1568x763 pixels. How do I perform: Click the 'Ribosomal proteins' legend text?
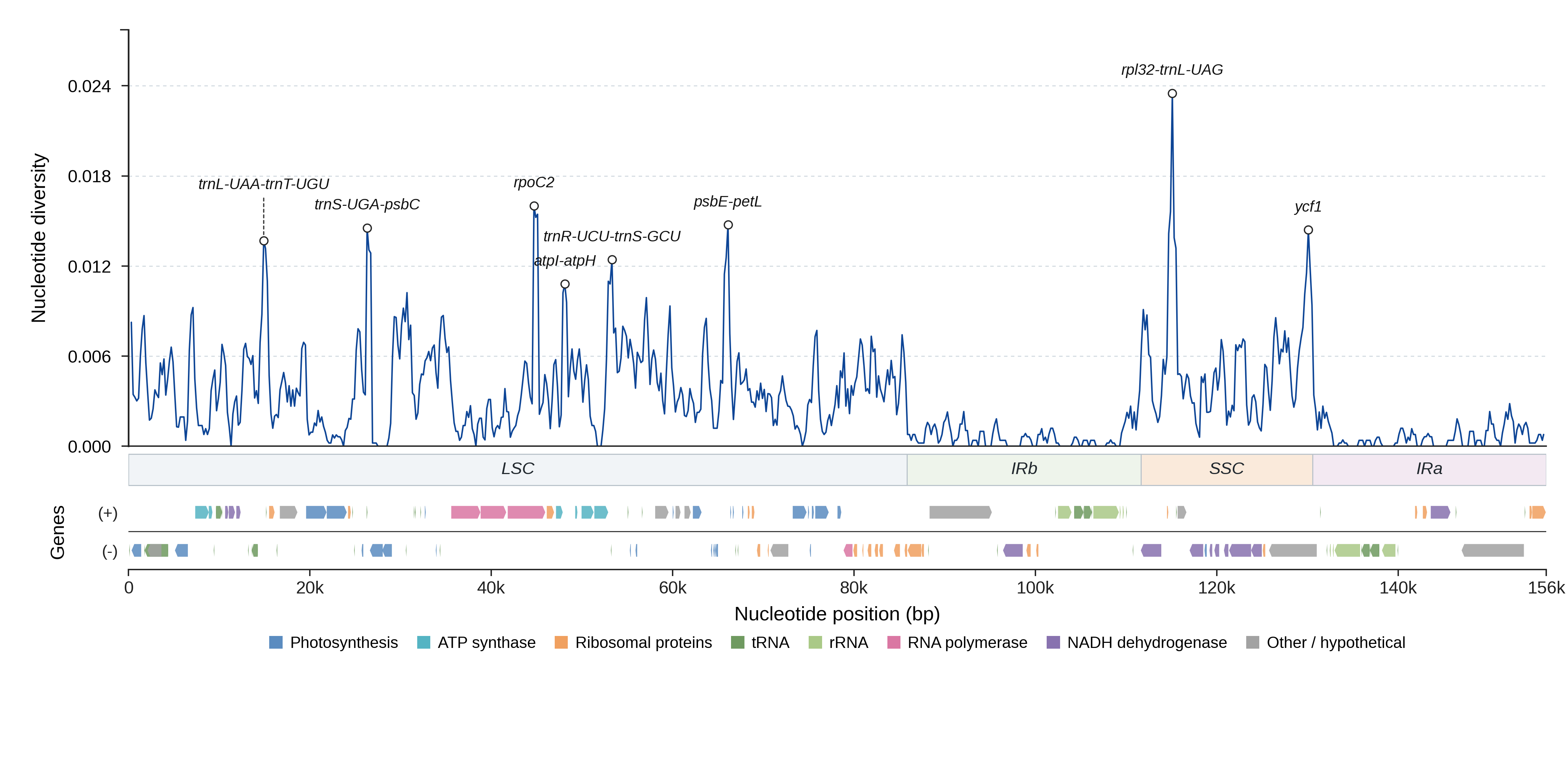click(x=643, y=642)
